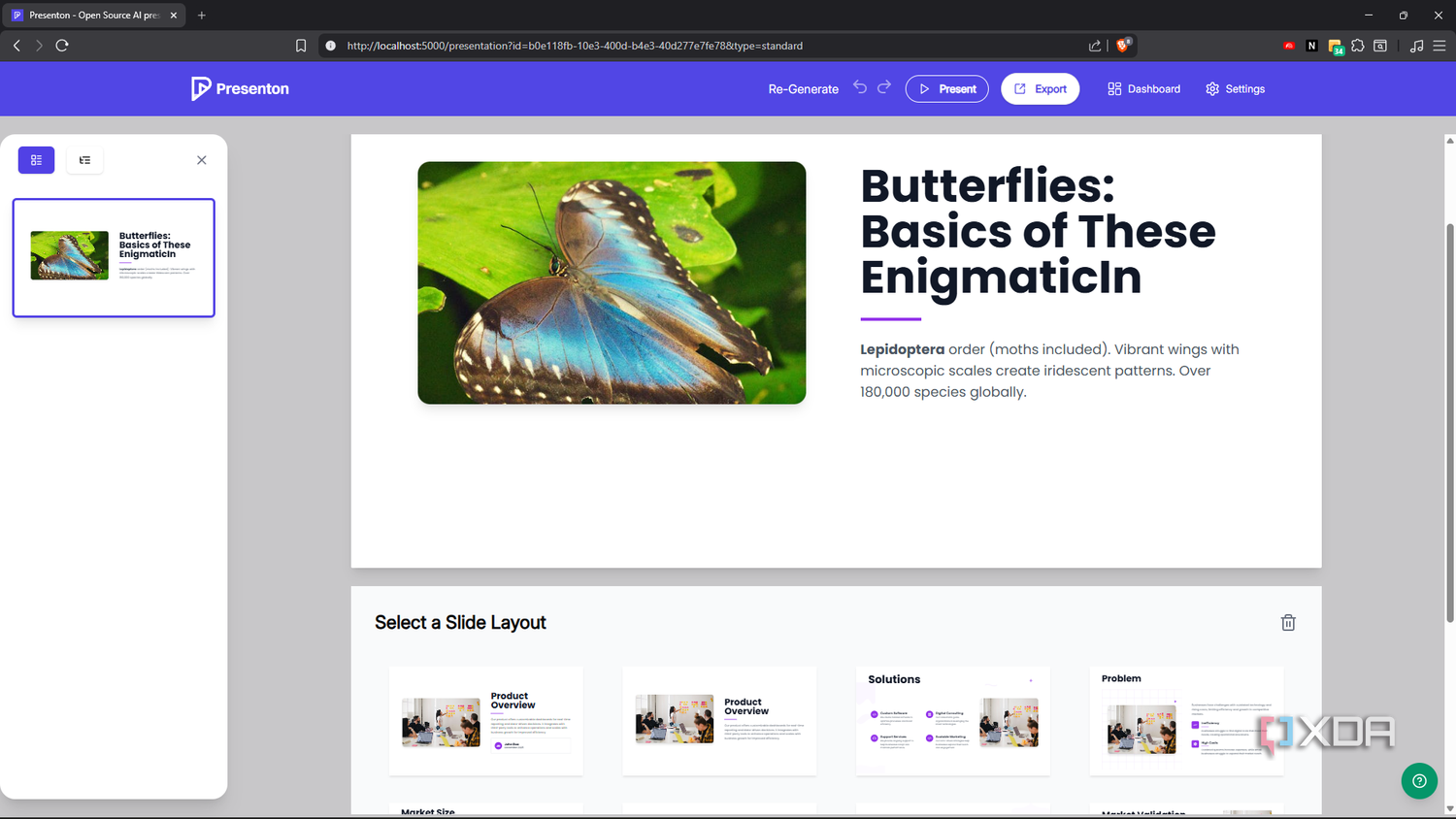This screenshot has height=819, width=1456.
Task: Open the green help button
Action: pos(1419,780)
